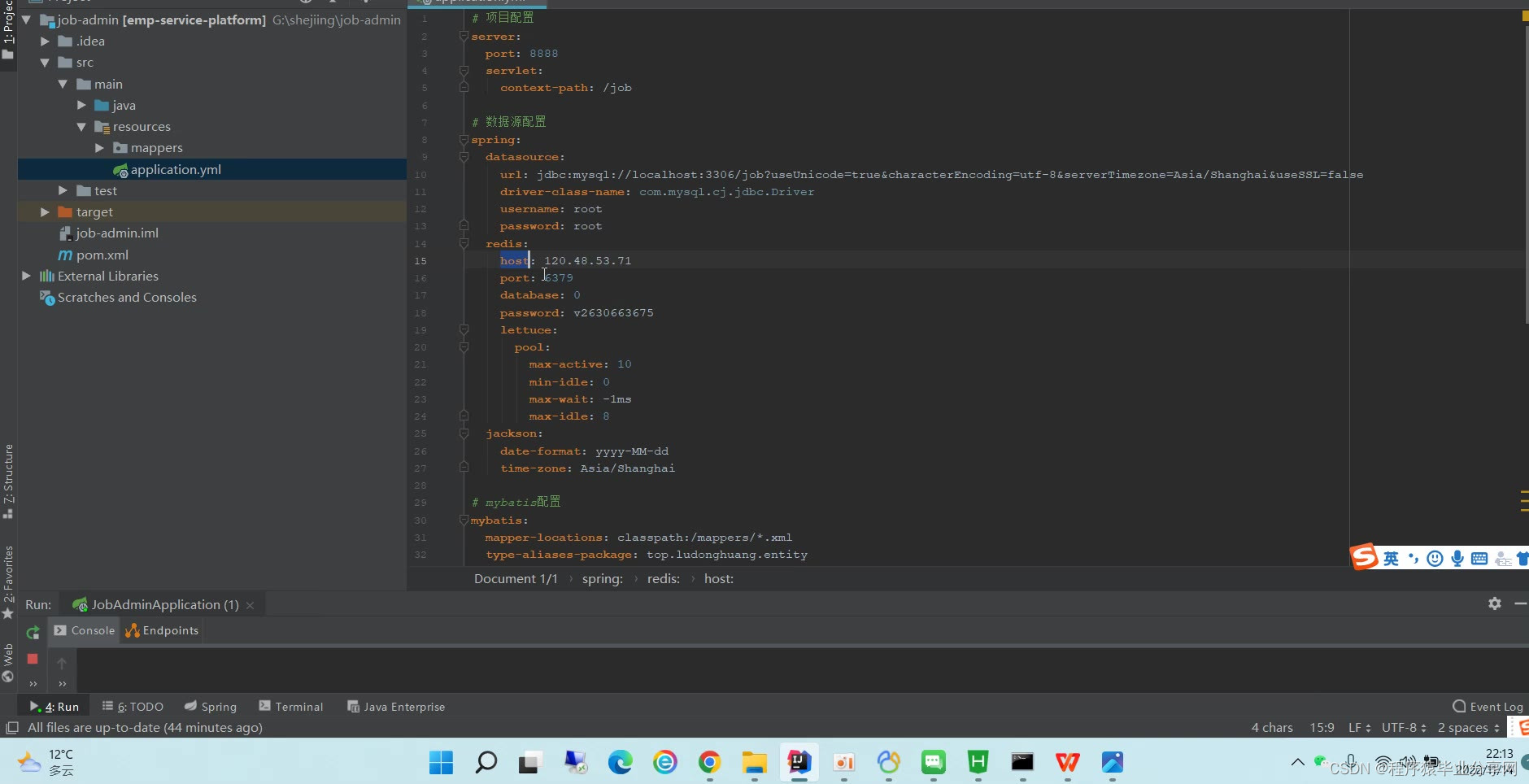
Task: Fold the spring block at line 8
Action: [464, 140]
